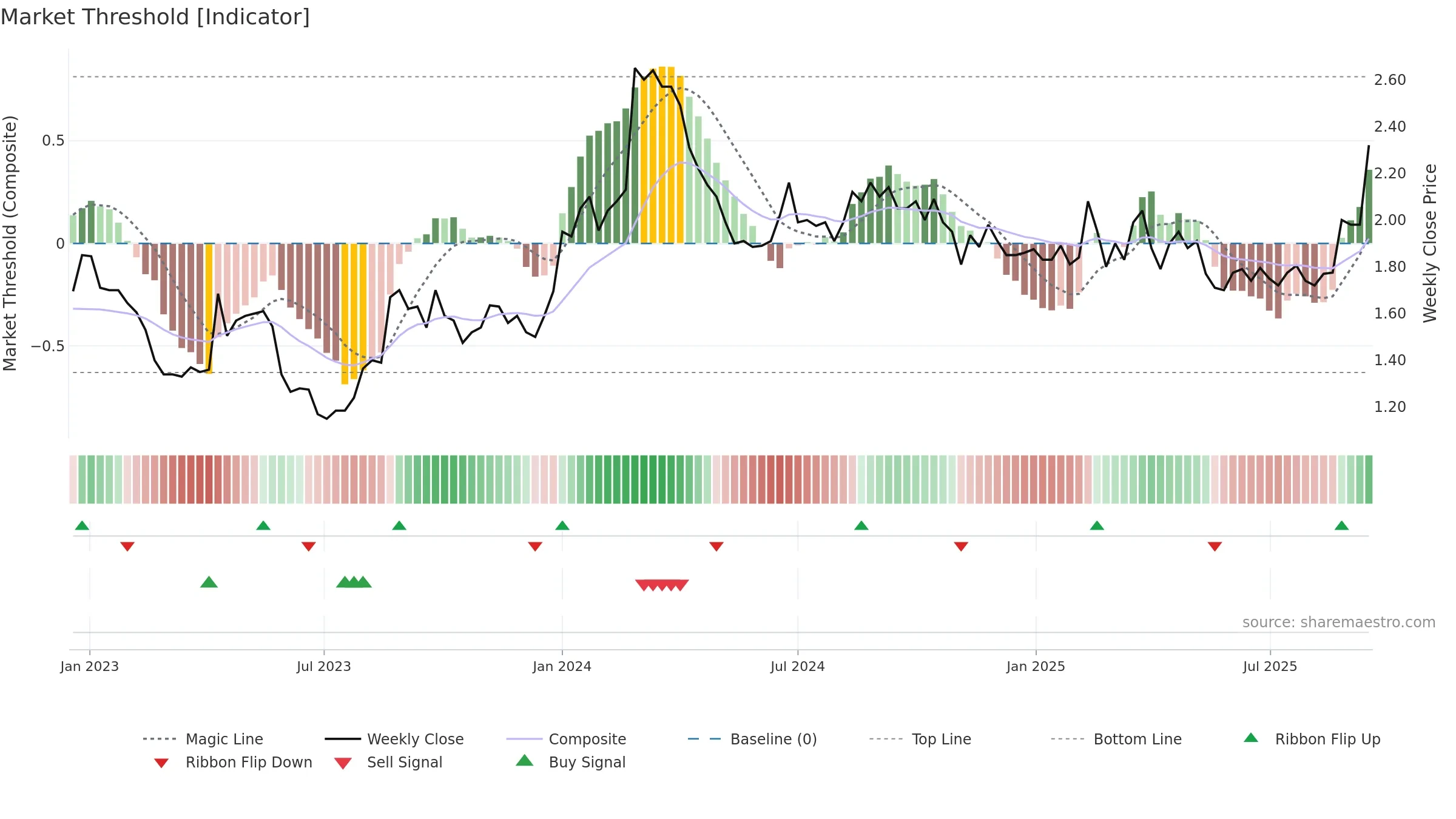Click the lone buy signal triangle before July 2023
This screenshot has width=1456, height=819.
click(x=209, y=582)
